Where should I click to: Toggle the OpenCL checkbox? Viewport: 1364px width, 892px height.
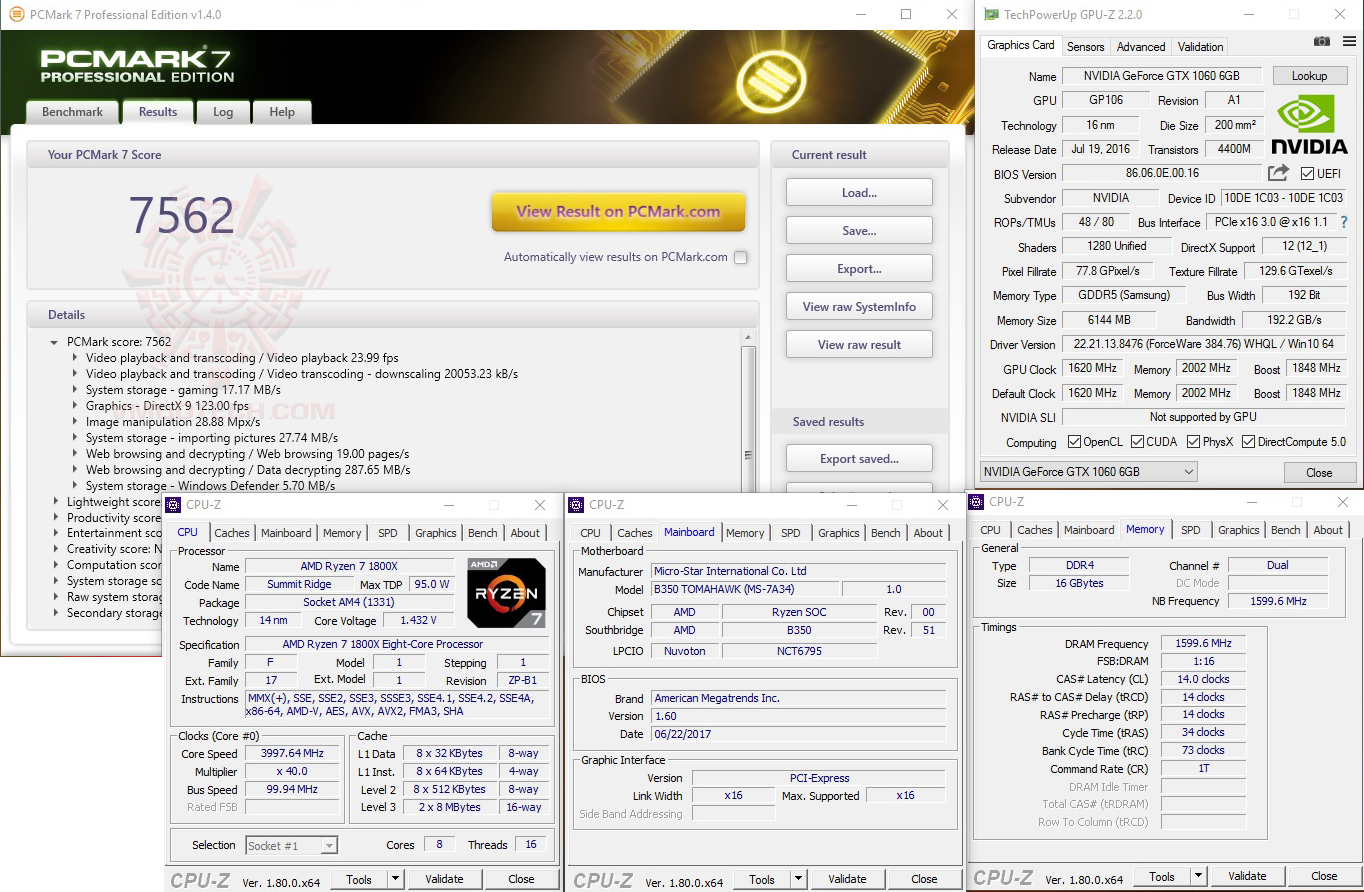[x=1074, y=442]
